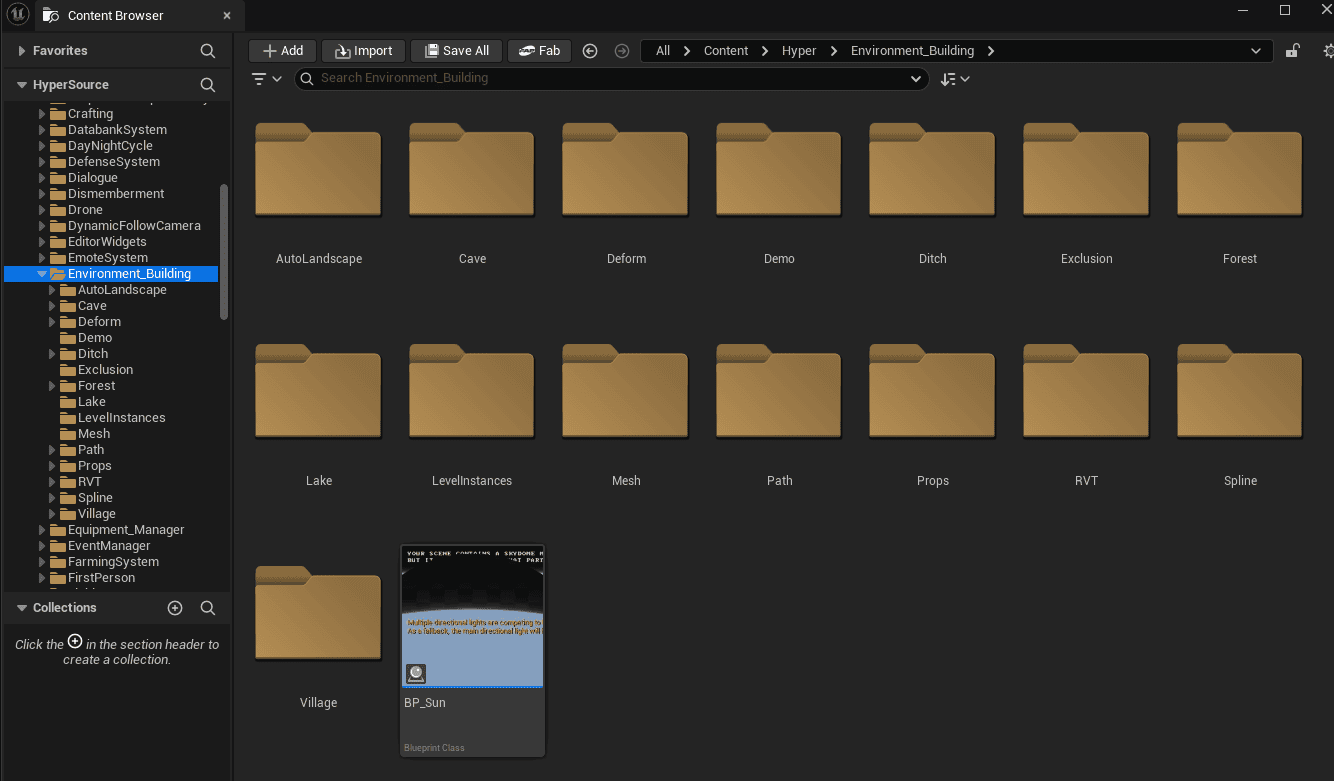1334x781 pixels.
Task: Select EmoteSystem in the folder tree
Action: tap(107, 258)
